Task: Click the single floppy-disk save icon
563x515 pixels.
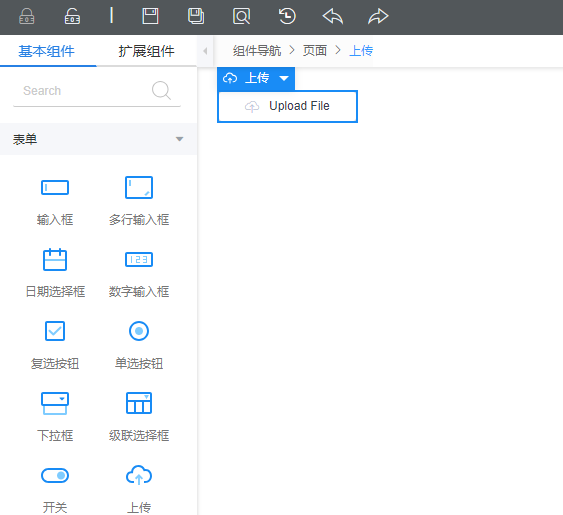Action: 150,16
